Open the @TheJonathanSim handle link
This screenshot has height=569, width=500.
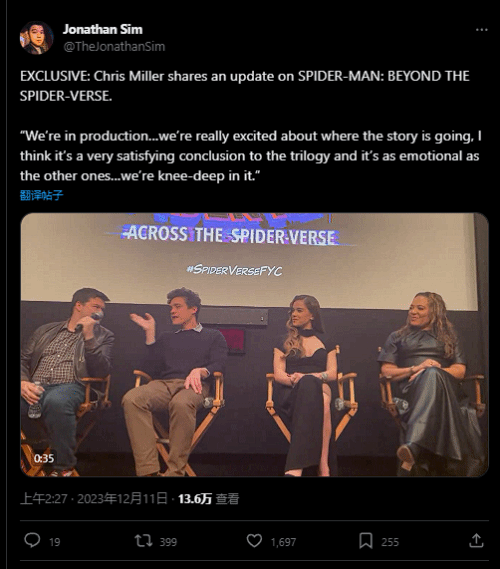pyautogui.click(x=114, y=47)
